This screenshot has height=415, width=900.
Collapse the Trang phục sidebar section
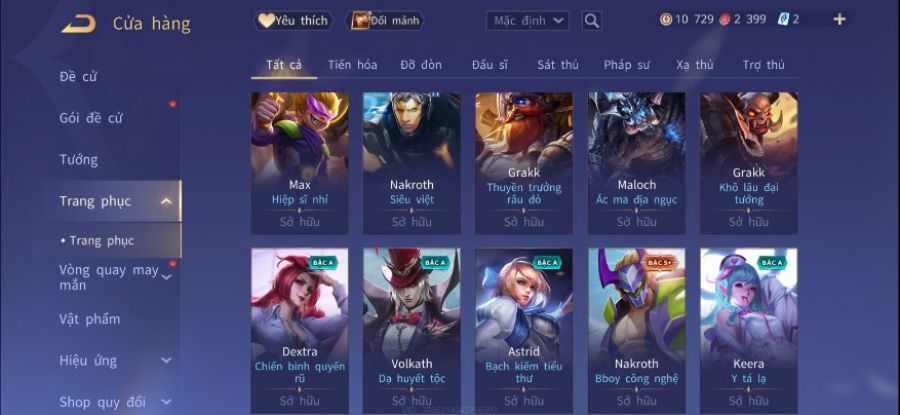(x=166, y=201)
